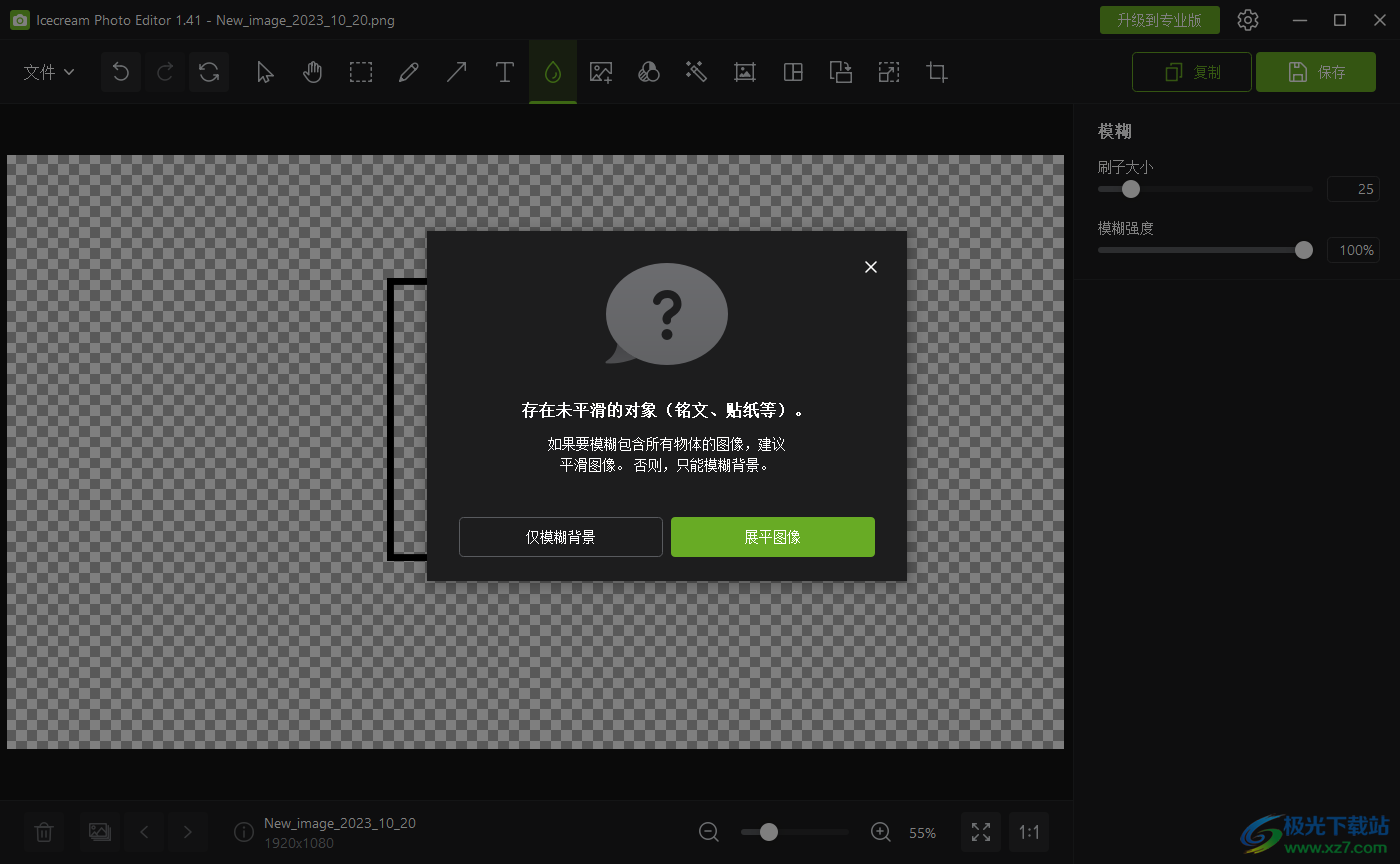Select the rectangular marquee tool
This screenshot has height=864, width=1400.
361,72
